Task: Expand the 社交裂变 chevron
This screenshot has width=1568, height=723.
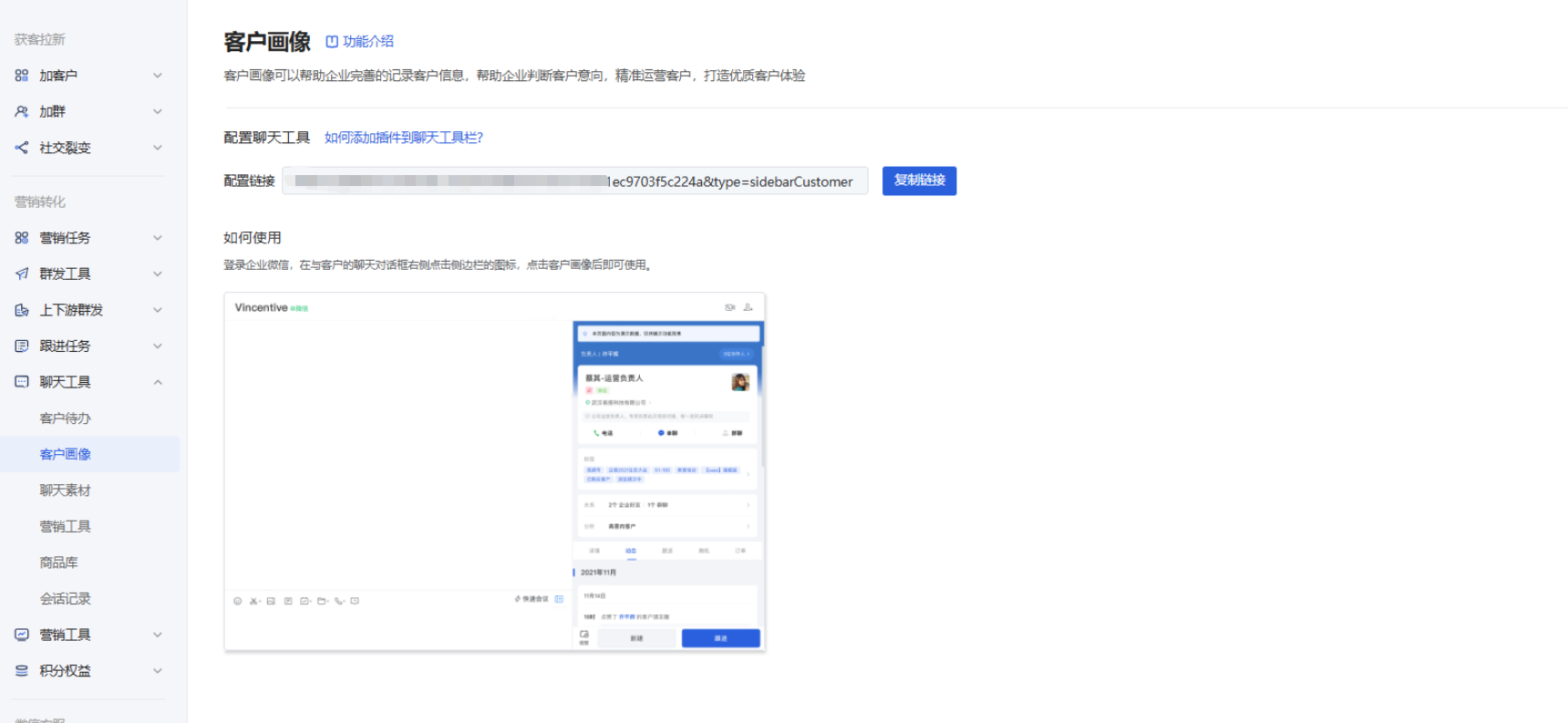Action: pos(158,148)
